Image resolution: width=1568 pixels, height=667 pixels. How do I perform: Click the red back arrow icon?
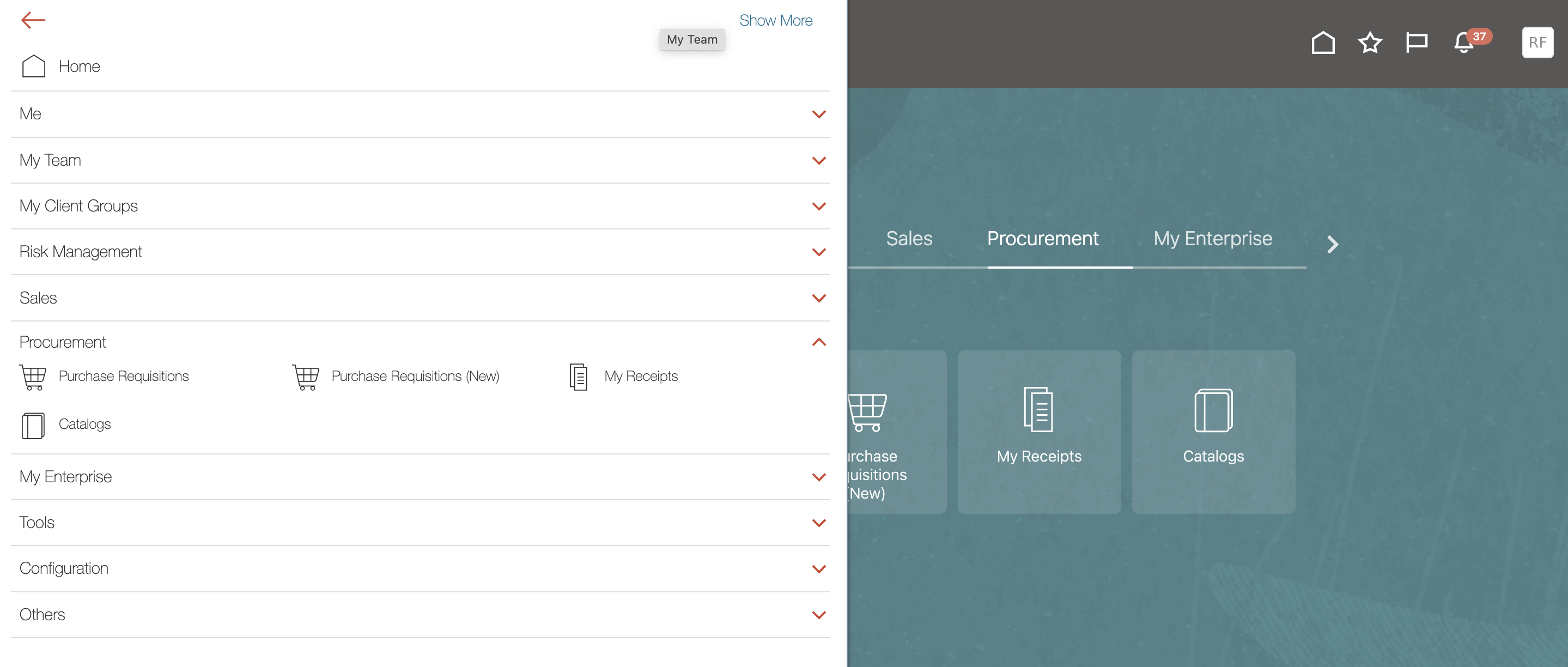33,20
